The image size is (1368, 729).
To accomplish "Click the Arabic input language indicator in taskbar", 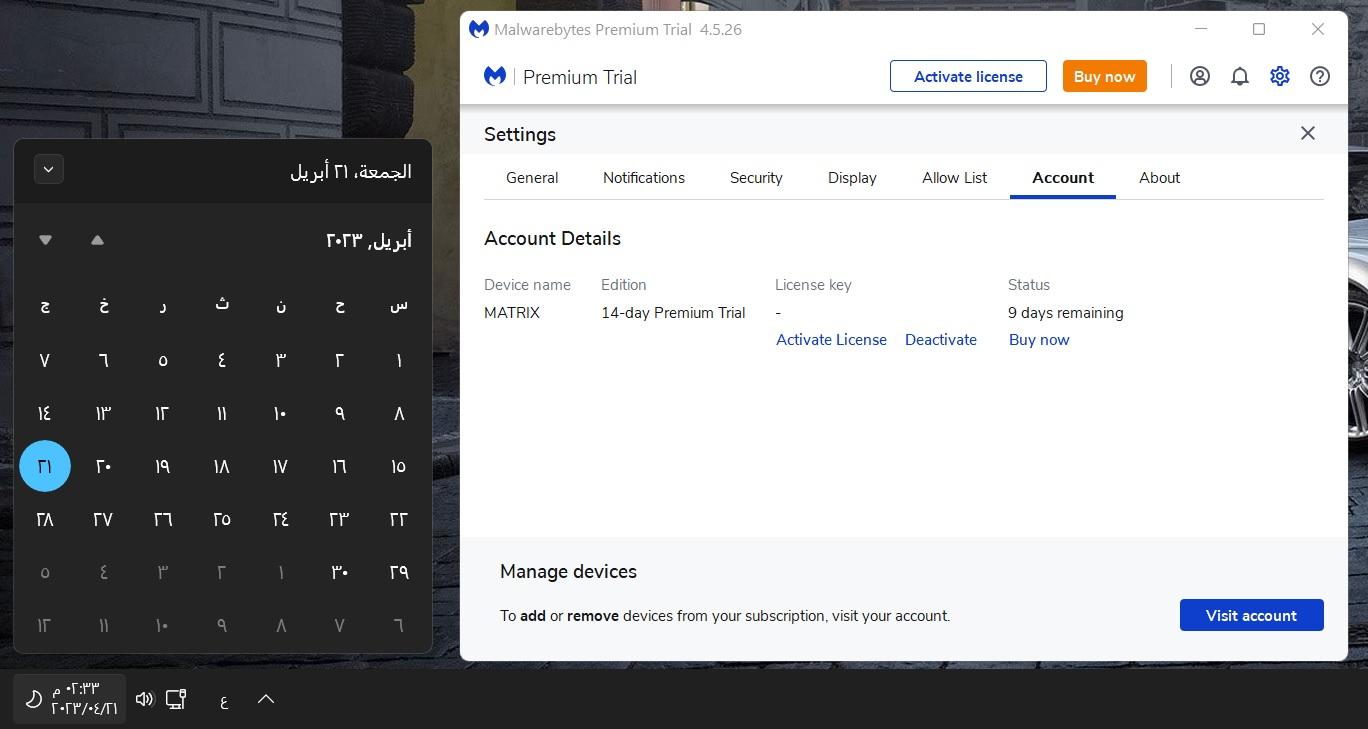I will tap(223, 701).
